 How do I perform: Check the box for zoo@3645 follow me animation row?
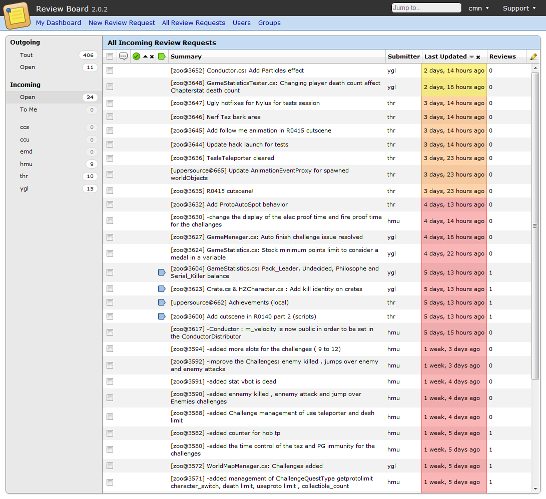[110, 131]
